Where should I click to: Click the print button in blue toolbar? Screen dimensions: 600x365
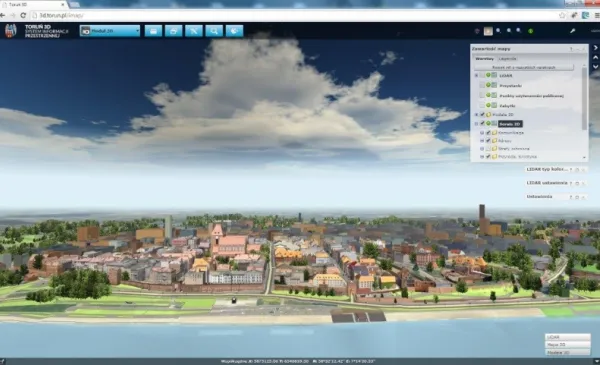click(173, 31)
